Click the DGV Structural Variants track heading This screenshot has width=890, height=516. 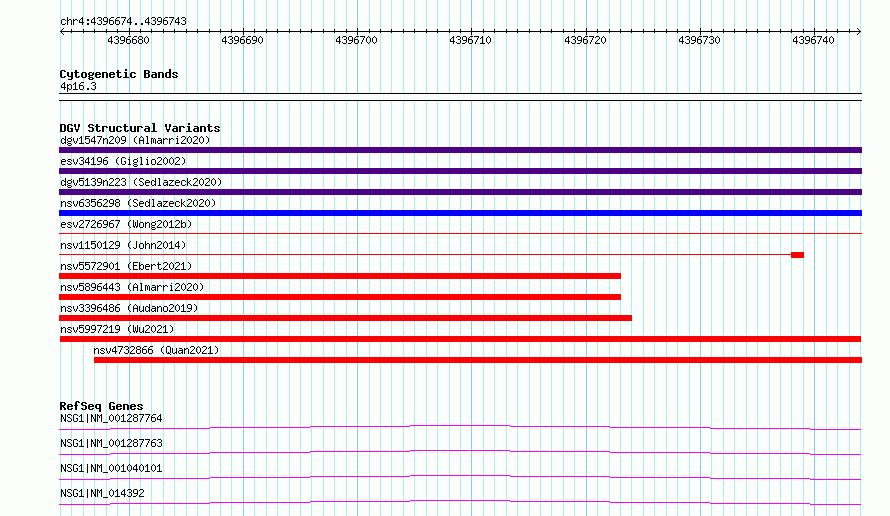140,128
